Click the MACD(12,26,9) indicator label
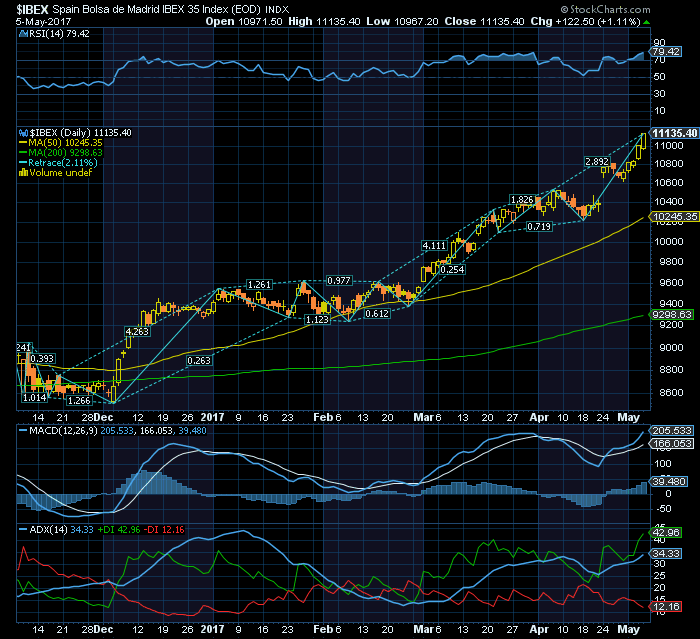Screen dimensions: 700x639 coord(63,431)
